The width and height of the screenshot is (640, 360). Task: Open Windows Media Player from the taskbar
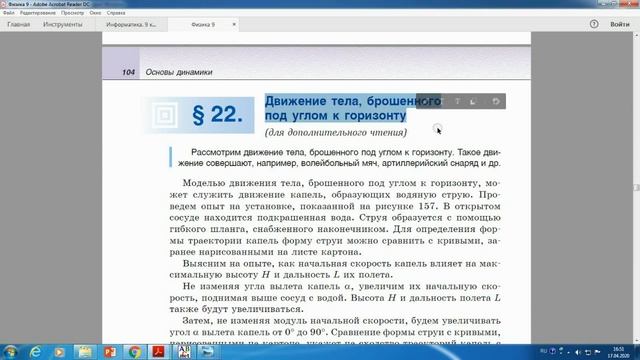[59, 352]
